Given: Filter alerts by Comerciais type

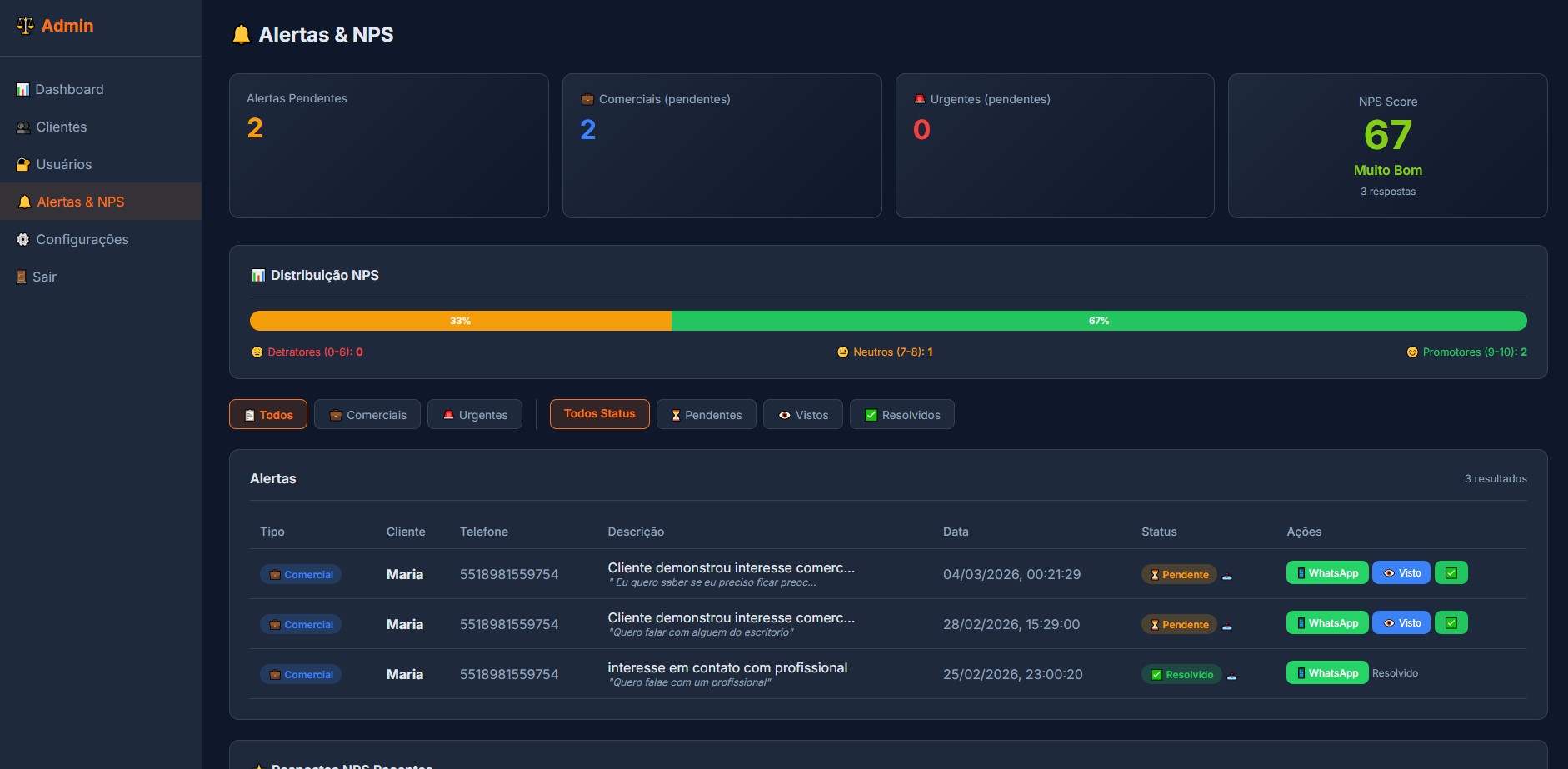Looking at the screenshot, I should point(367,414).
